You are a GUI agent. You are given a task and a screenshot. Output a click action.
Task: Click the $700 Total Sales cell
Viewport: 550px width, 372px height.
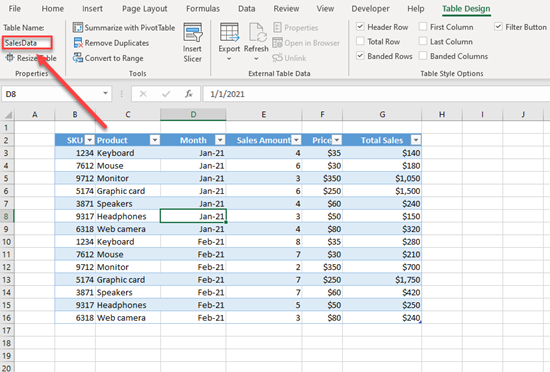[x=382, y=267]
